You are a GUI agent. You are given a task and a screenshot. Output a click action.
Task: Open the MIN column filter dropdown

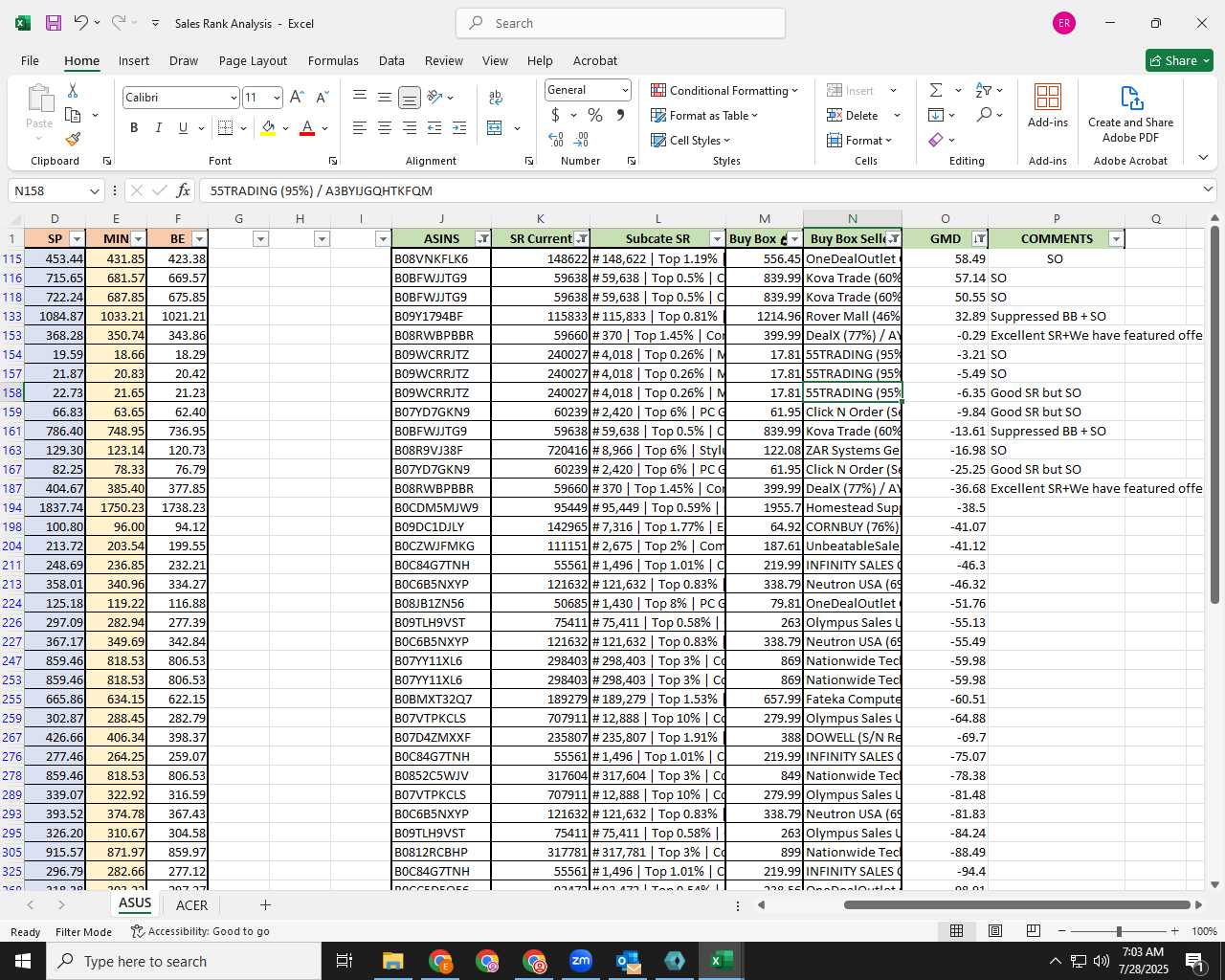point(138,239)
